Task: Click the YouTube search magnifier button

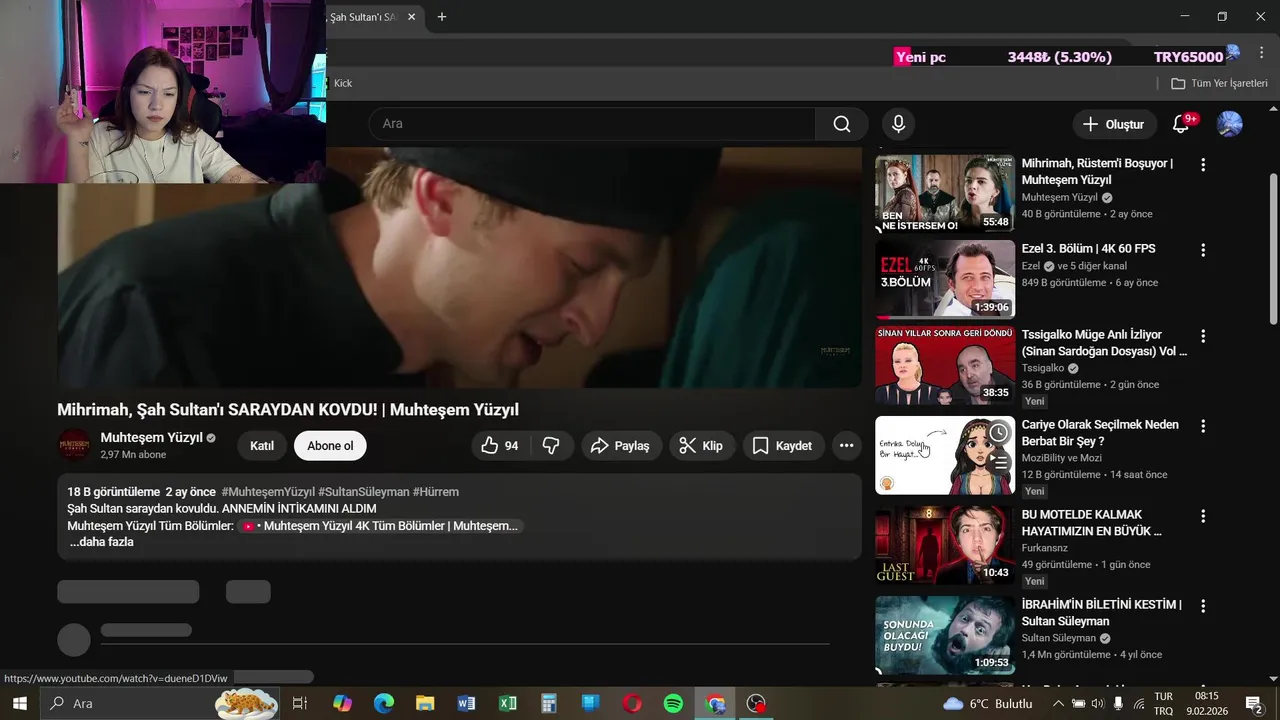Action: point(842,124)
